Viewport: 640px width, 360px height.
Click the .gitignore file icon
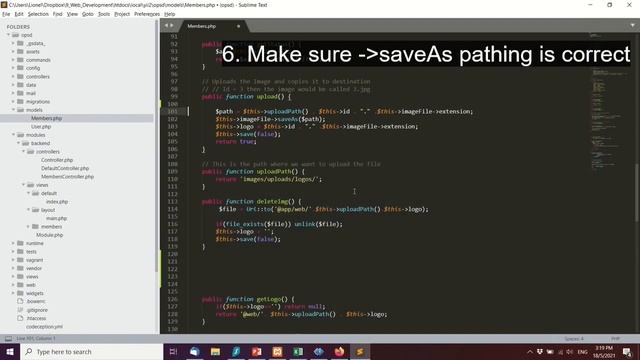(20, 310)
